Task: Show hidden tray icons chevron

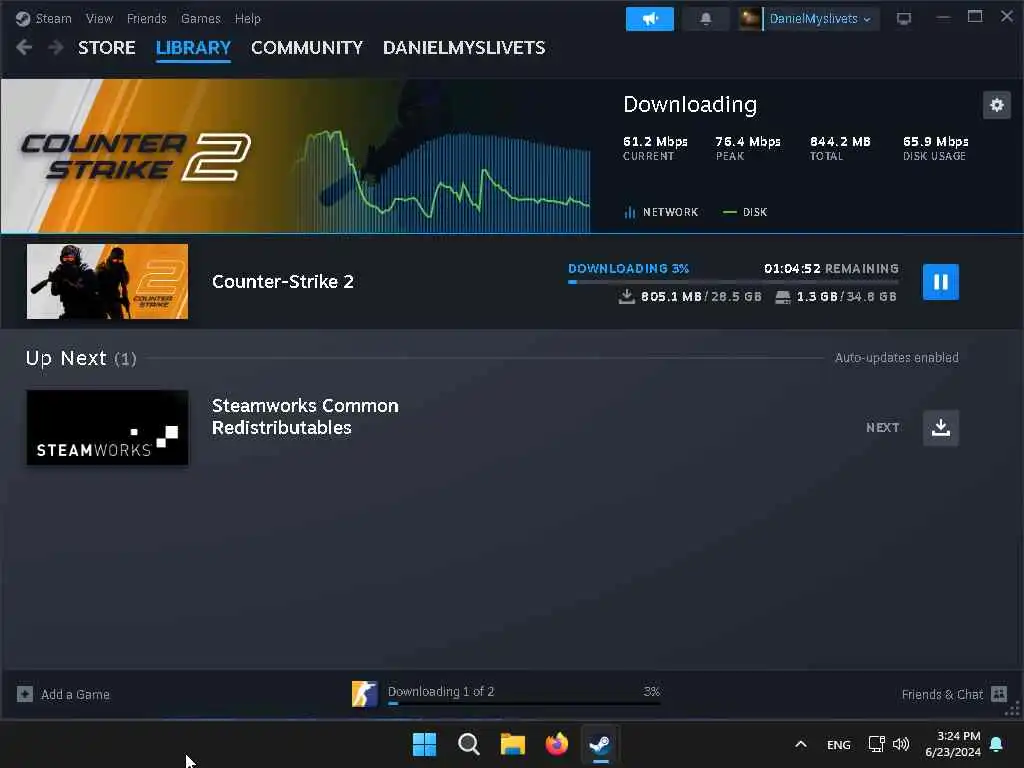Action: click(801, 744)
